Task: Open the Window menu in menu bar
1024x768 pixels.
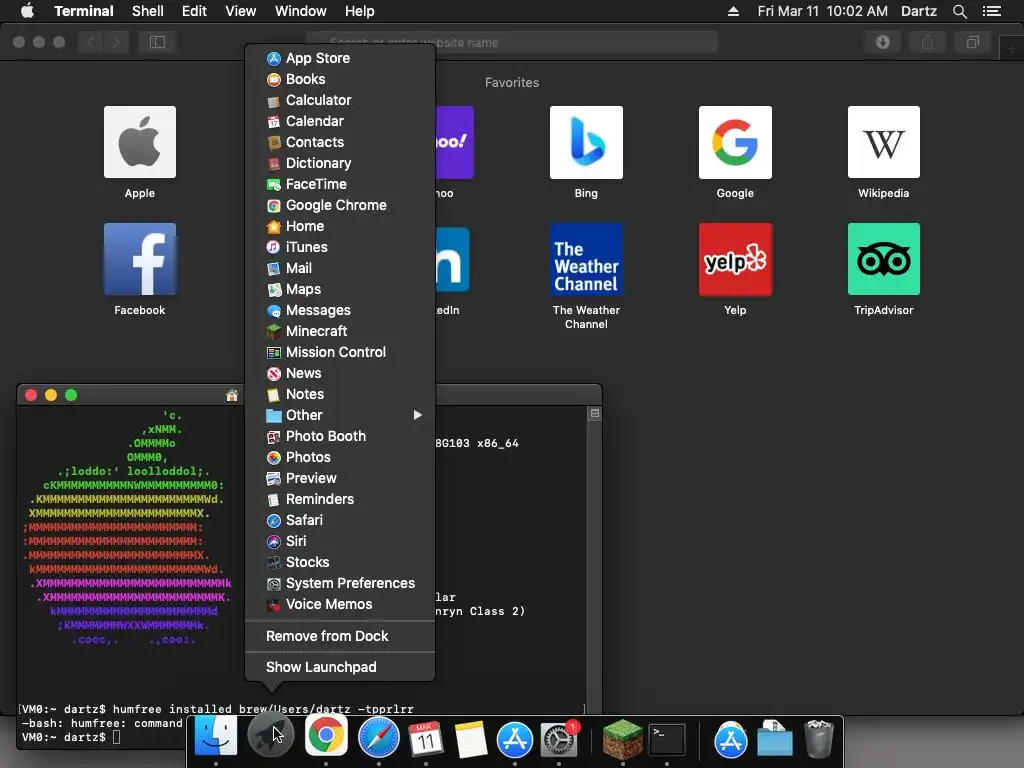Action: [x=300, y=11]
